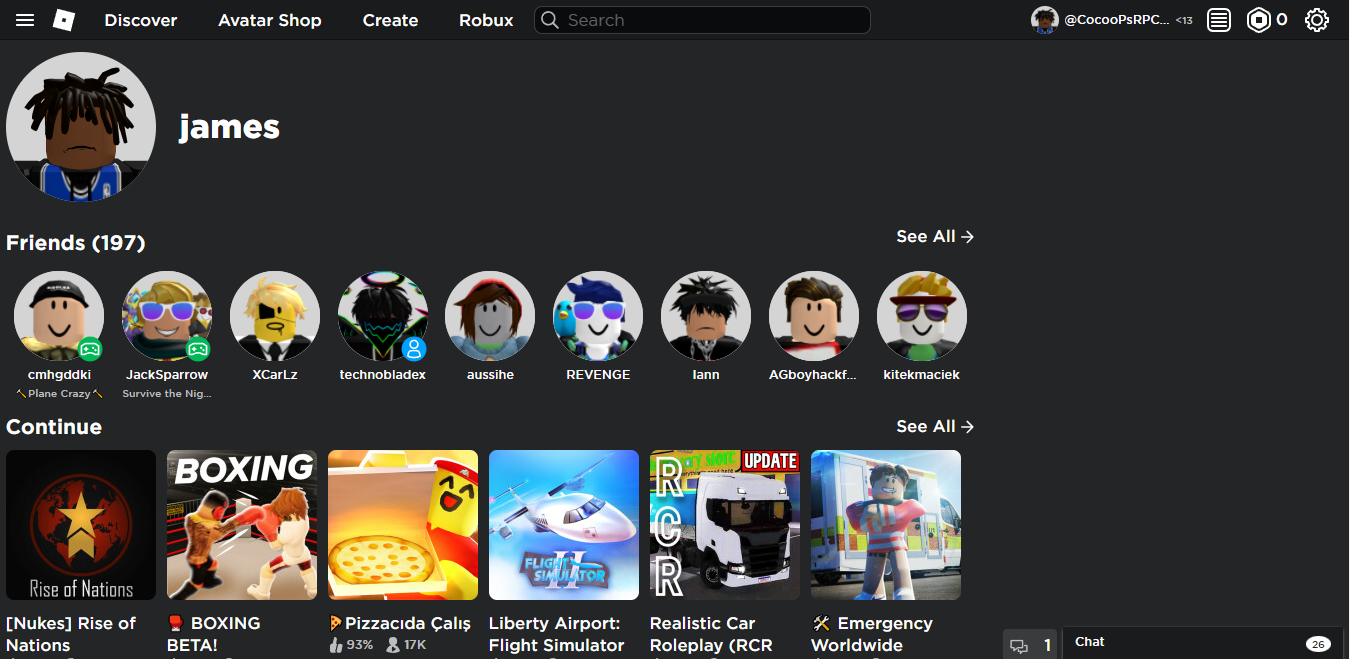Open friend JackSparrow's avatar

pos(167,316)
